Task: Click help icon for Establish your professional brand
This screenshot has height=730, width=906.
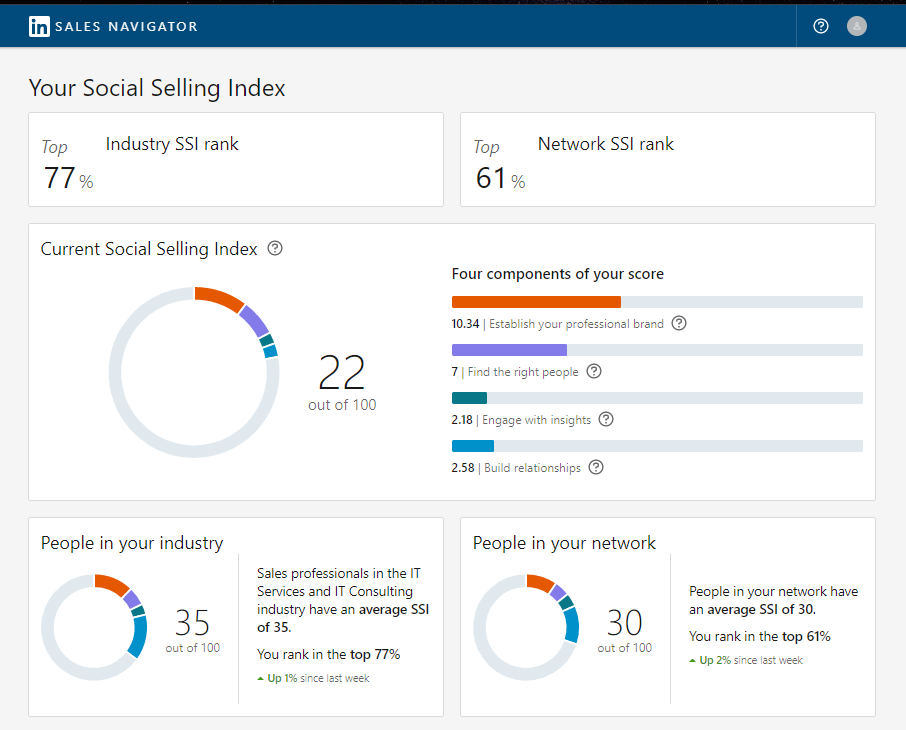Action: tap(679, 323)
